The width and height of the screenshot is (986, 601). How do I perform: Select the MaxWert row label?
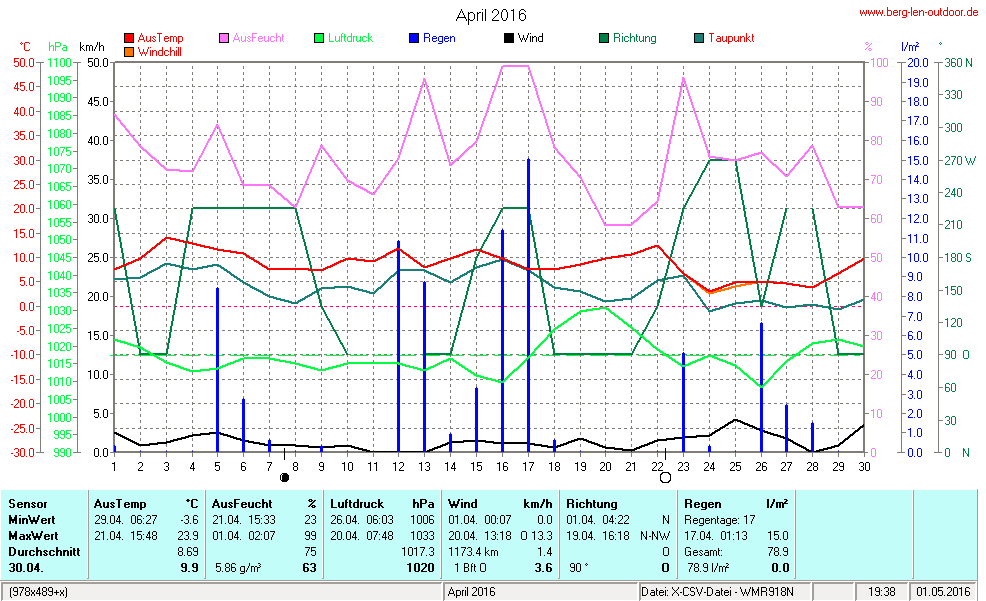coord(35,535)
